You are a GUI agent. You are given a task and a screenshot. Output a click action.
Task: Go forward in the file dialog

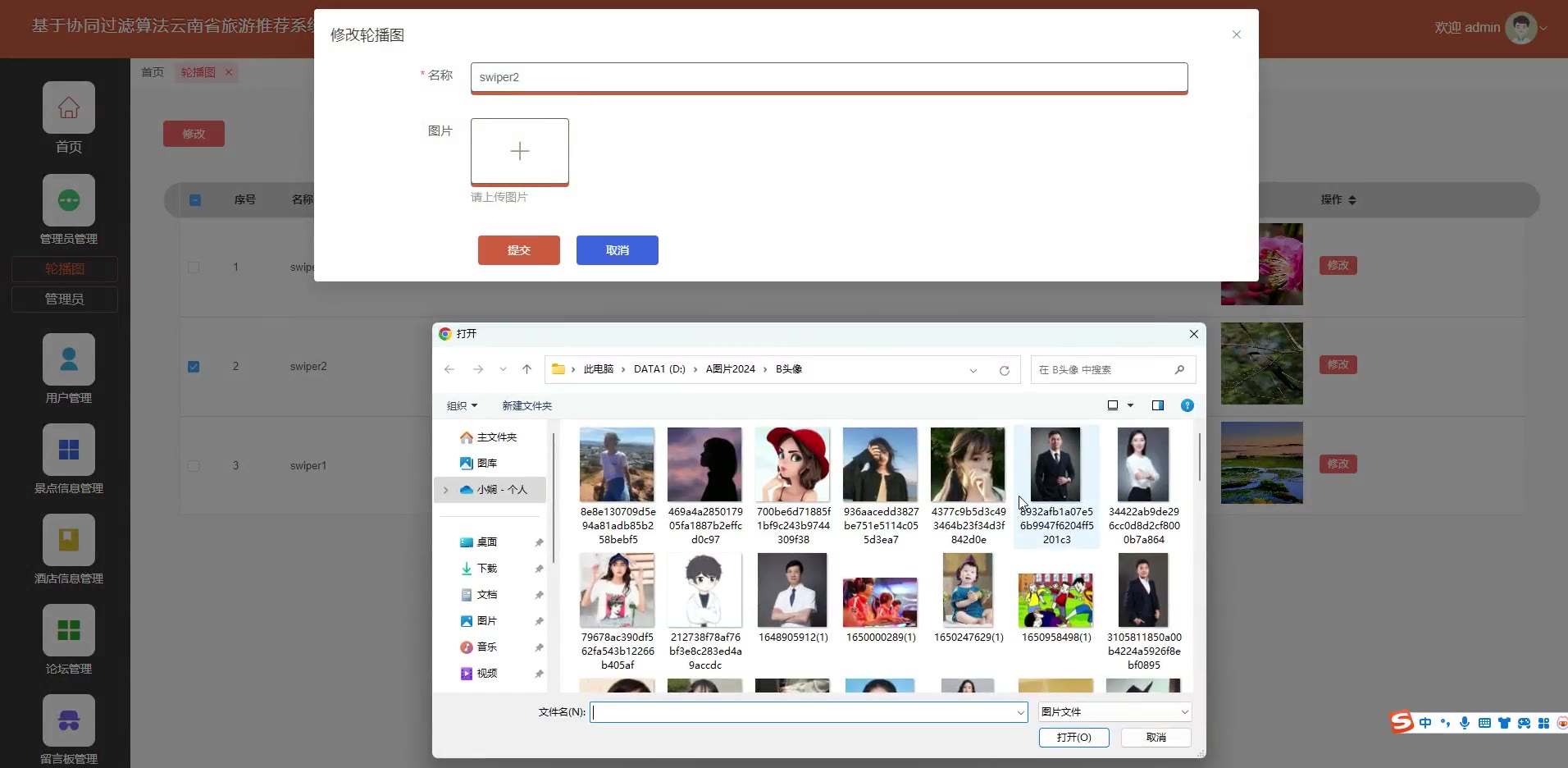478,369
